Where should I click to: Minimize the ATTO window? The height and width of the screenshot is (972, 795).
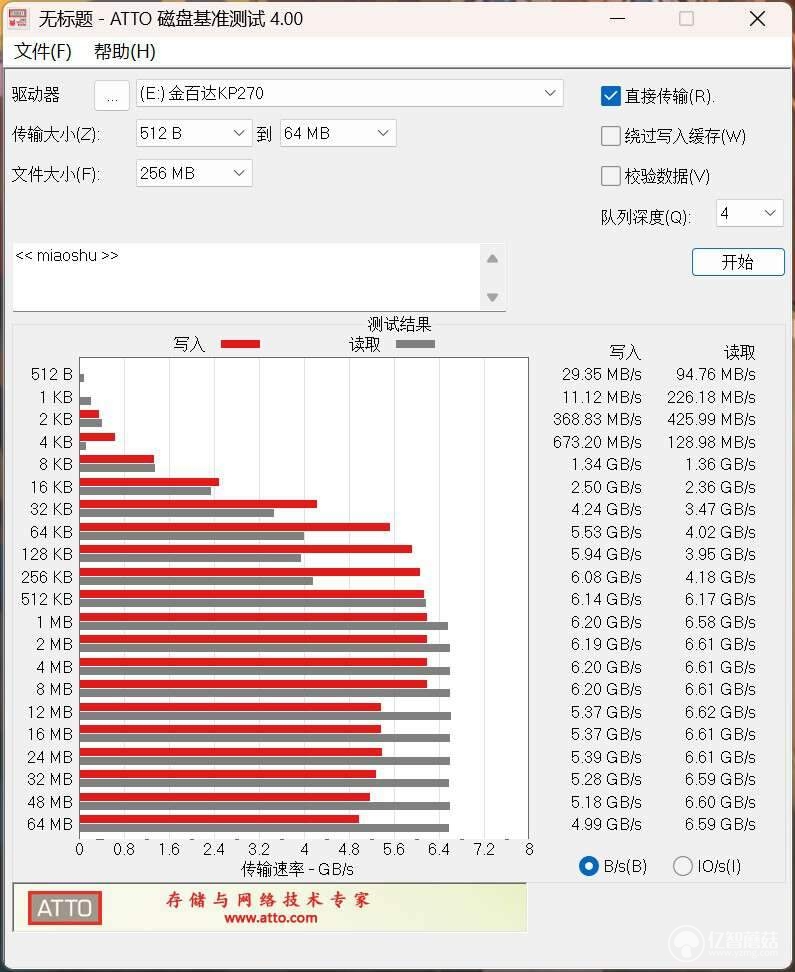[x=617, y=19]
